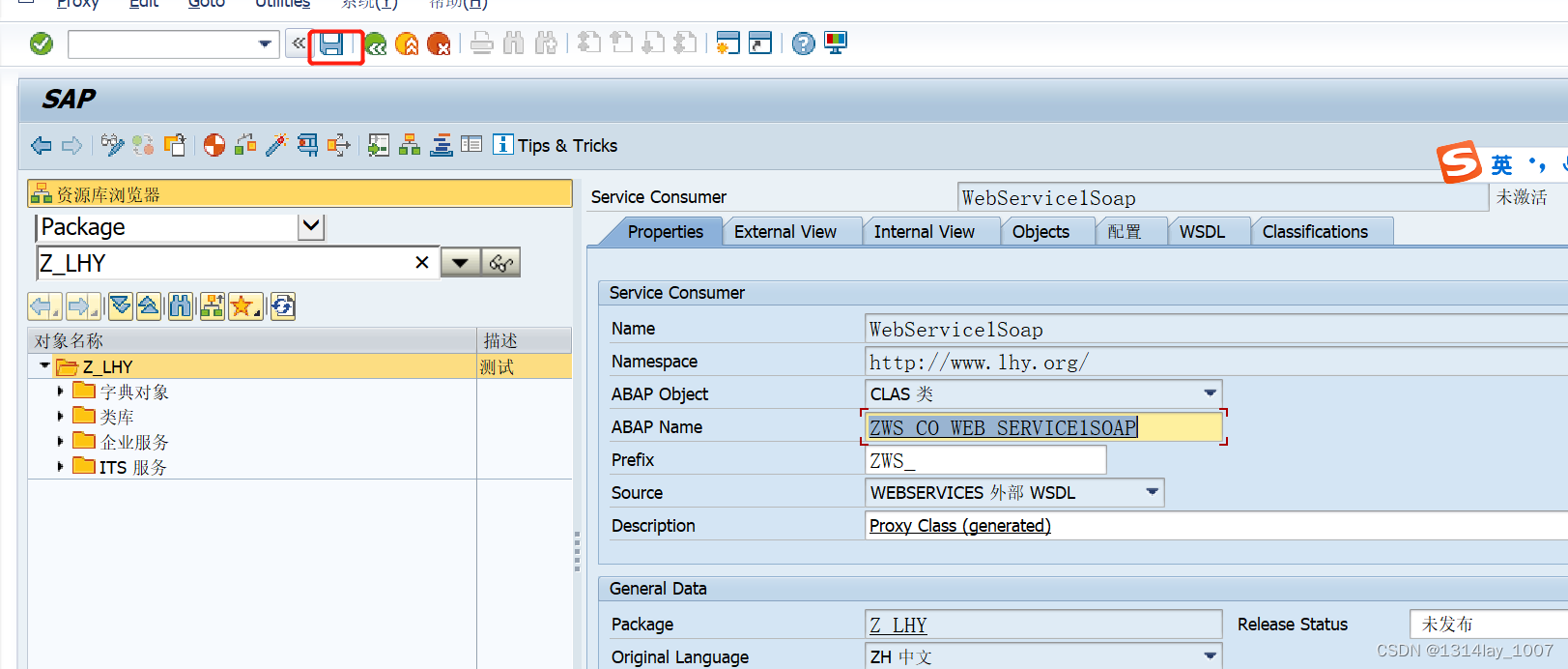Click the 描述 column header

pyautogui.click(x=525, y=340)
